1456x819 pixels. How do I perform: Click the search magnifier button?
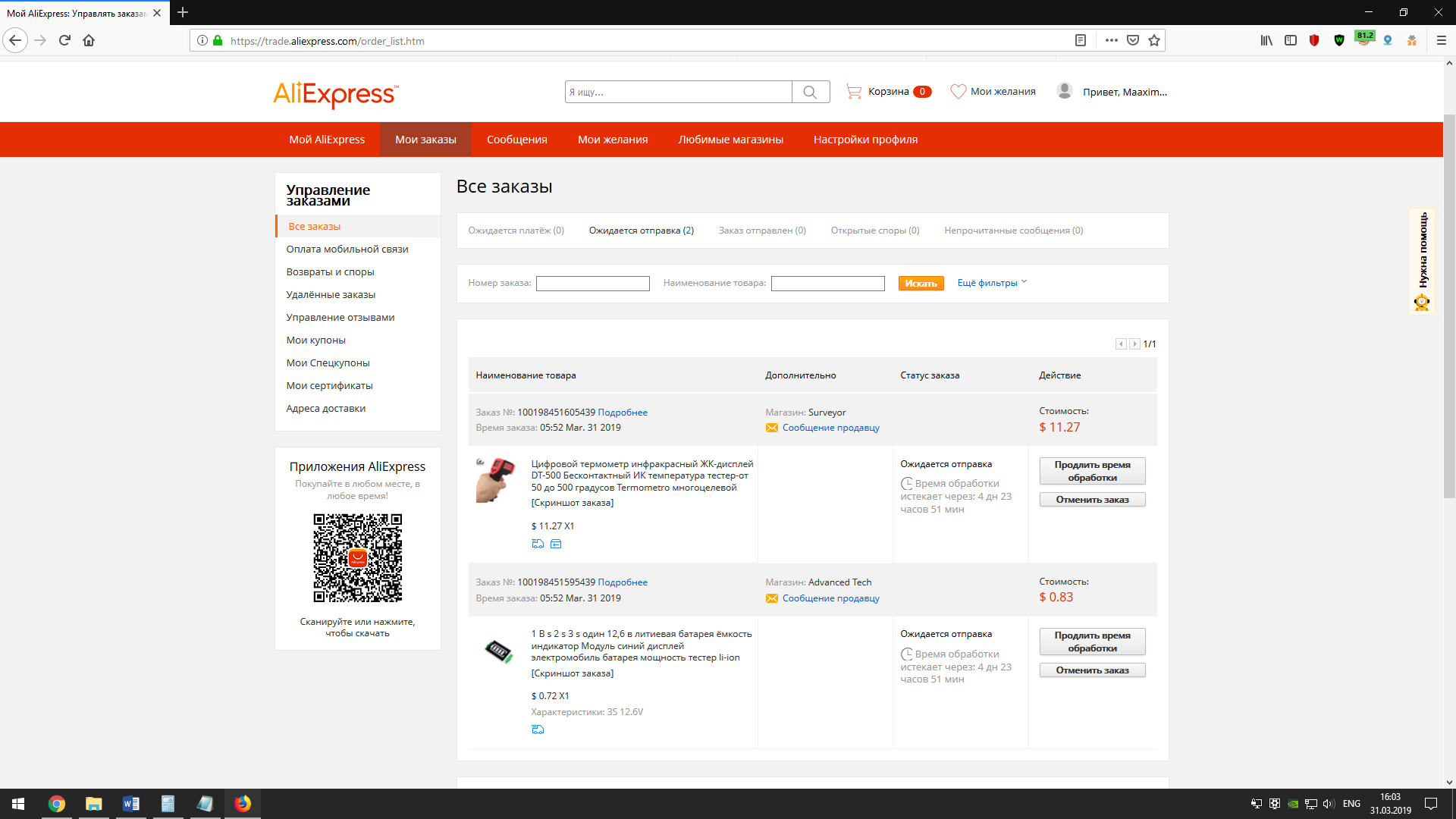[810, 92]
